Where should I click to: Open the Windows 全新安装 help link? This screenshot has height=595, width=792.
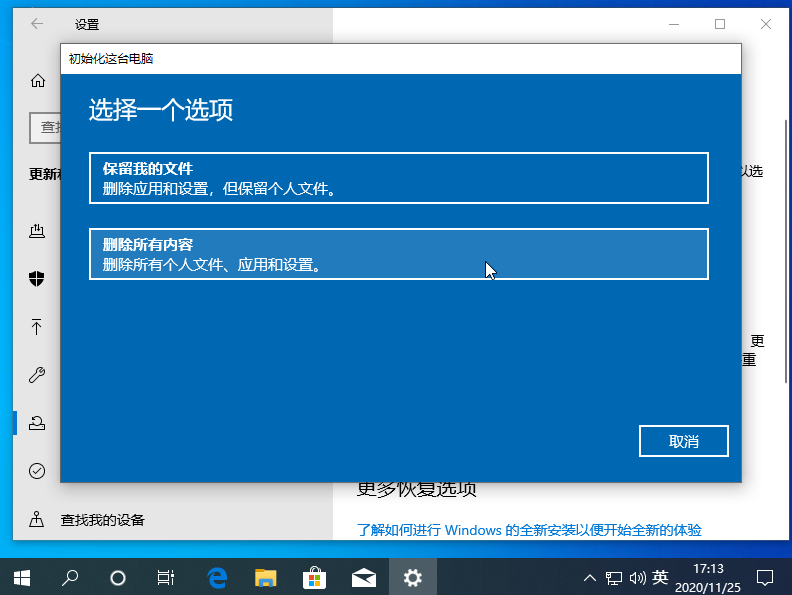click(529, 529)
